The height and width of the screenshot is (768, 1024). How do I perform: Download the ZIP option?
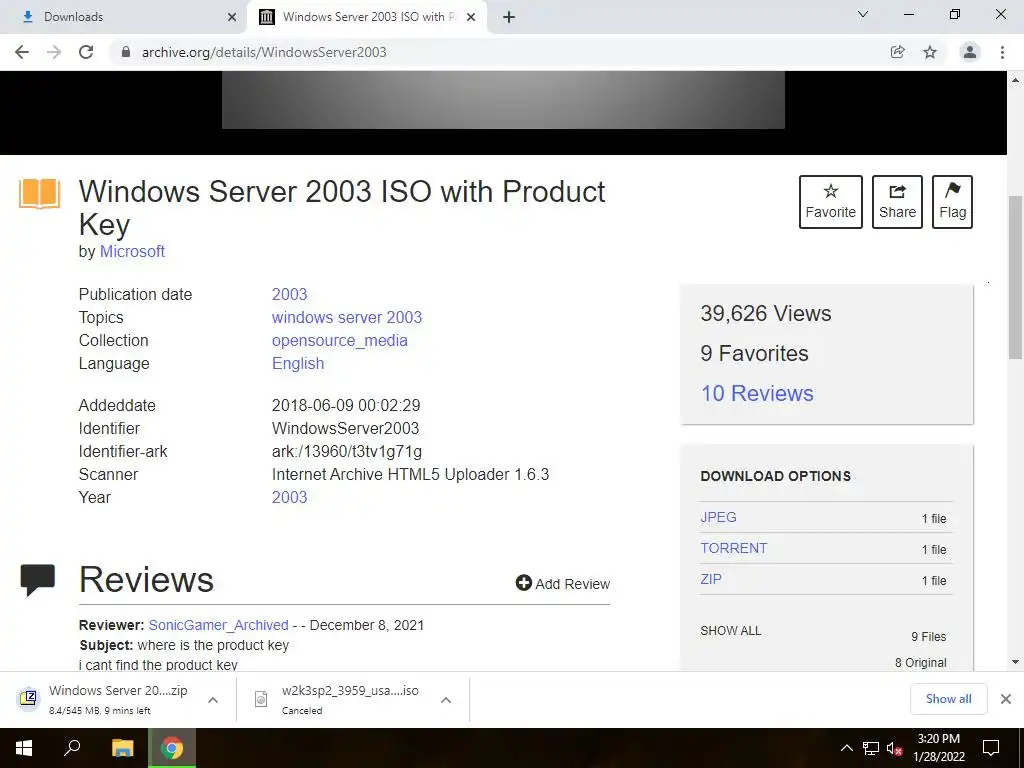coord(711,579)
